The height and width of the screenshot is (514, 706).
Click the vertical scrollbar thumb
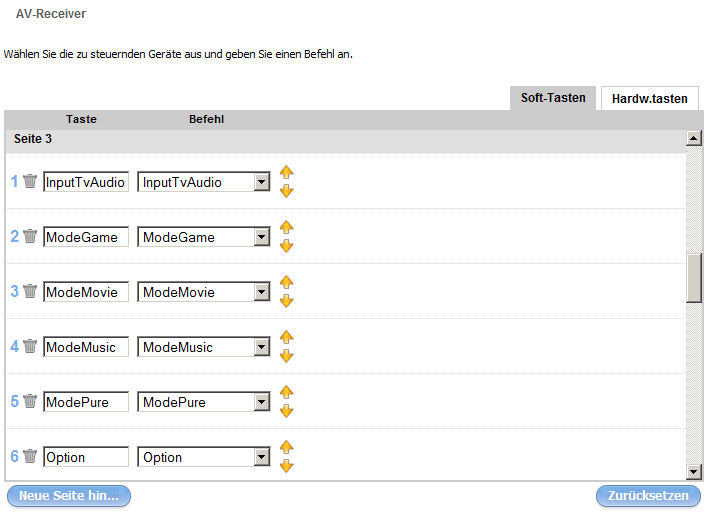(693, 277)
